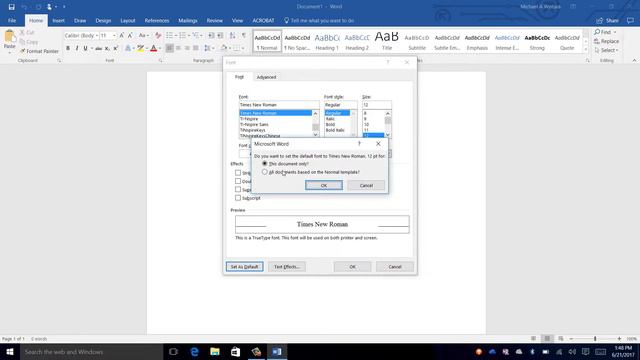Open the Mailings ribbon tab

188,20
